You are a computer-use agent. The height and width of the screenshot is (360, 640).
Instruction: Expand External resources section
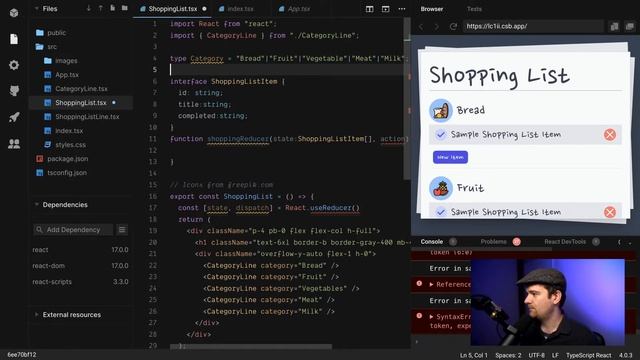tap(36, 315)
